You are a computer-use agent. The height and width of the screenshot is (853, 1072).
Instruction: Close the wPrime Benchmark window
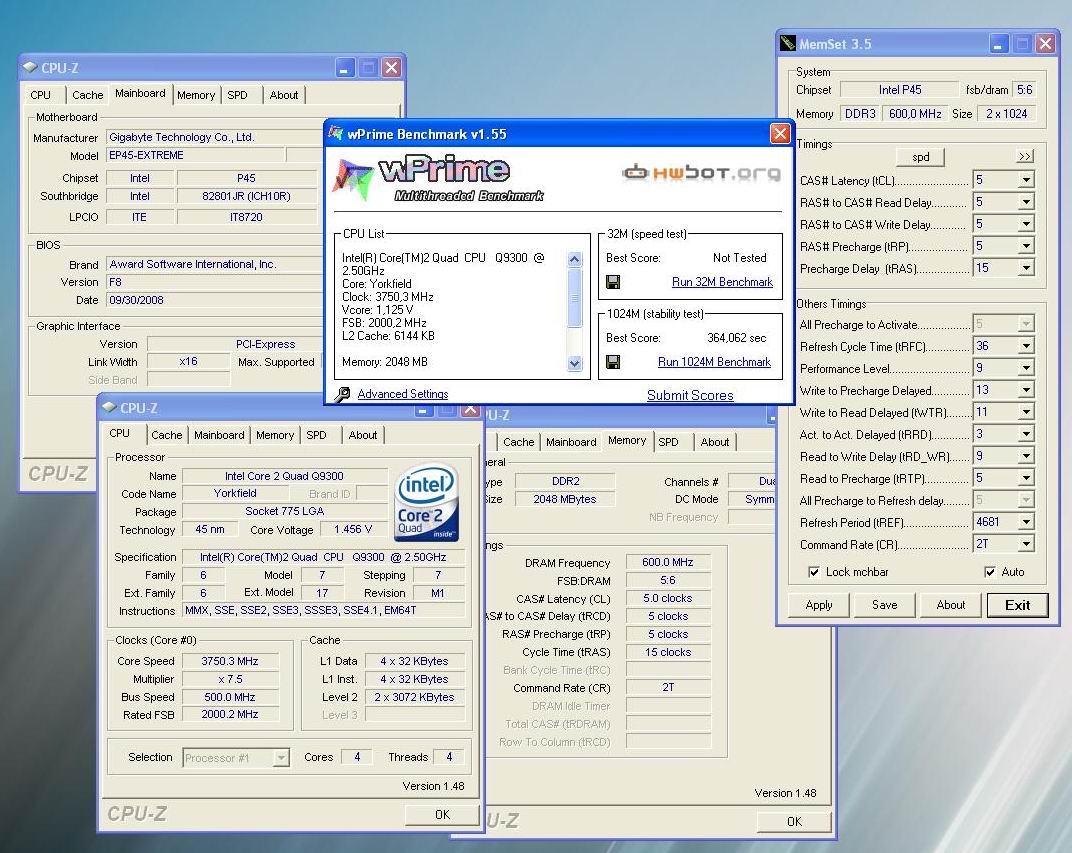tap(780, 133)
